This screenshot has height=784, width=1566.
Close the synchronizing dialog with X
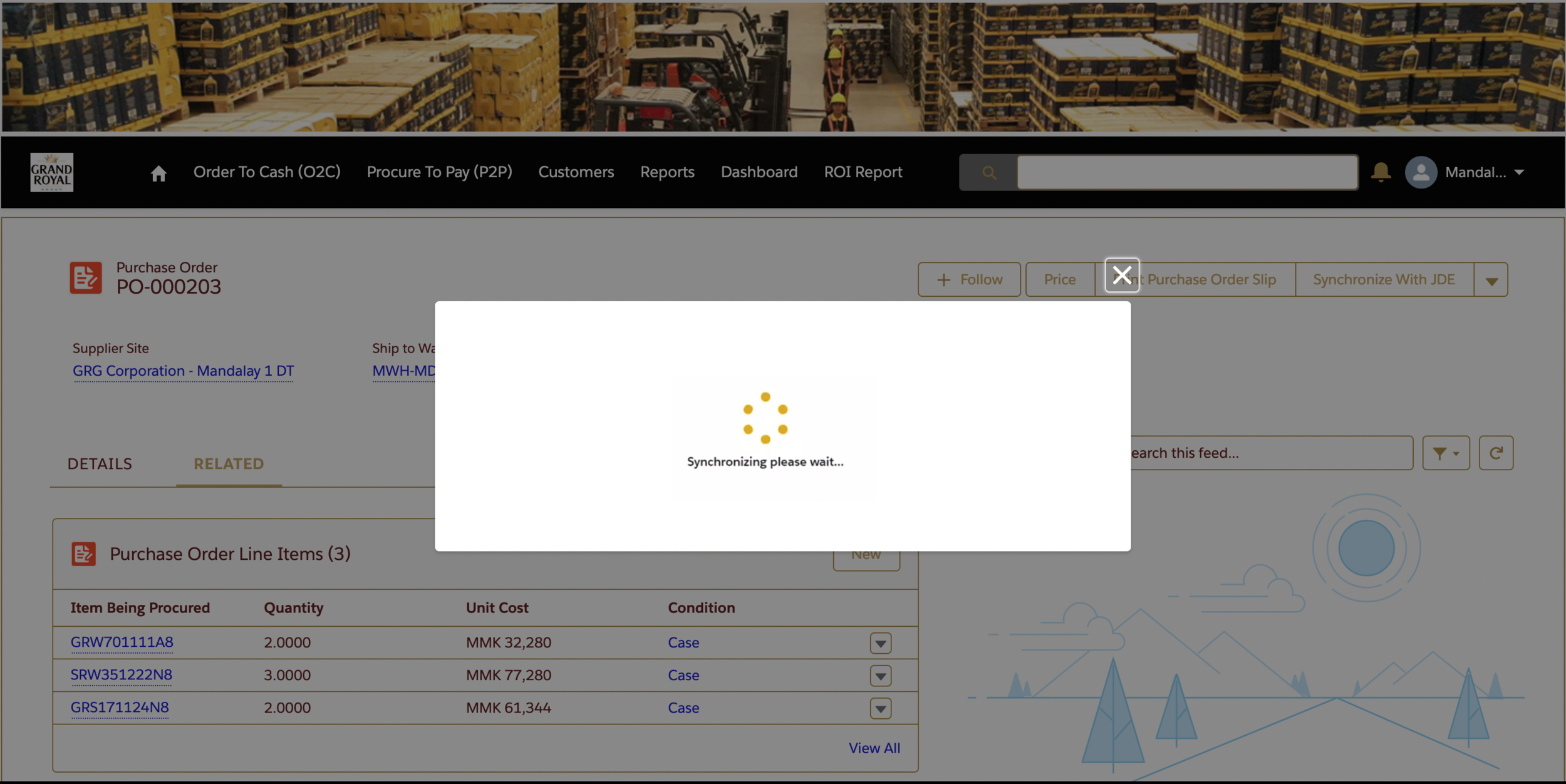1121,275
